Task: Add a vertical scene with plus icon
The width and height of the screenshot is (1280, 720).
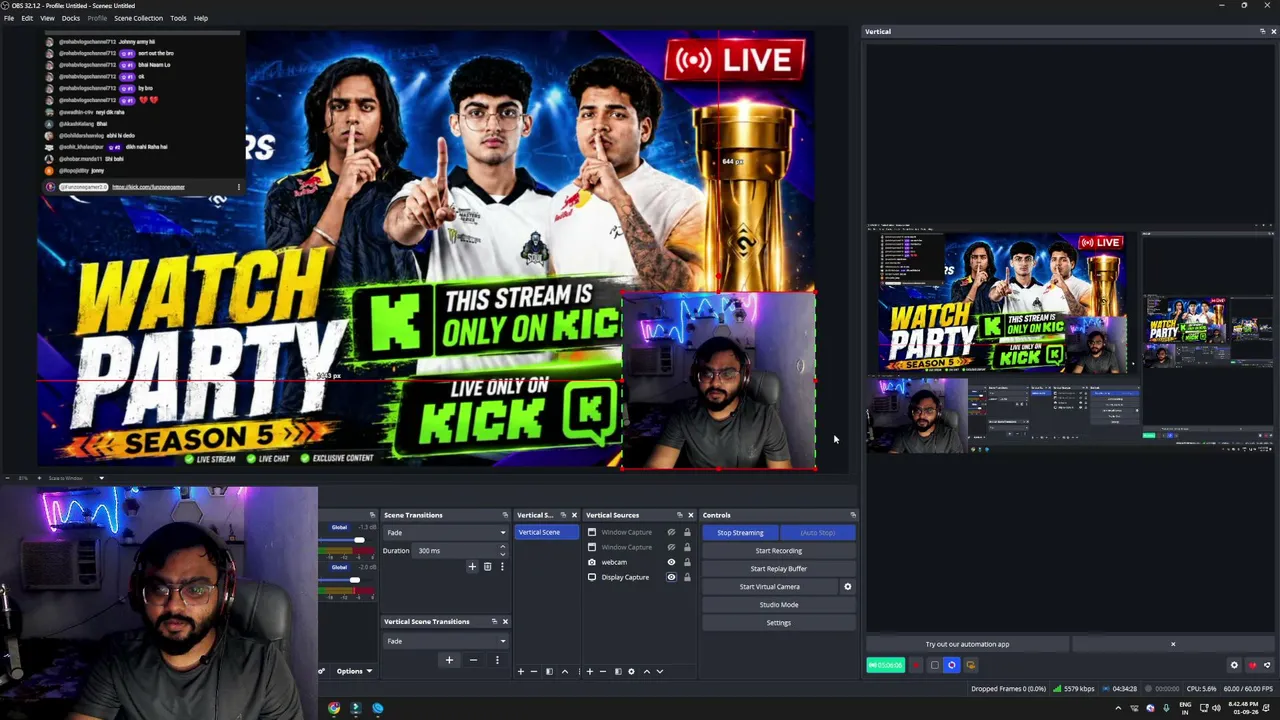Action: [x=521, y=671]
